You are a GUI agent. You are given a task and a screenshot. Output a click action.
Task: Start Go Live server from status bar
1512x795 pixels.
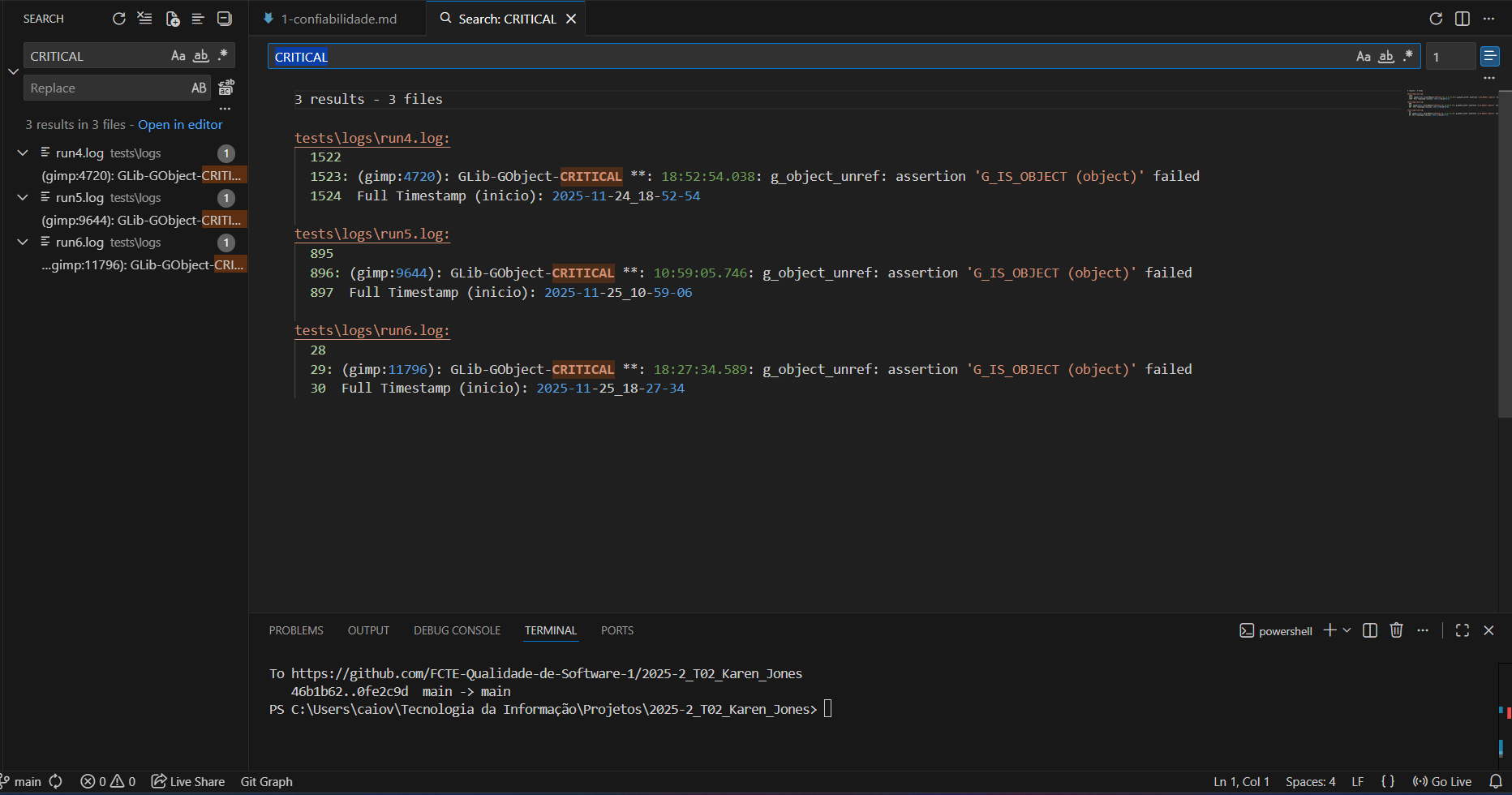1442,781
